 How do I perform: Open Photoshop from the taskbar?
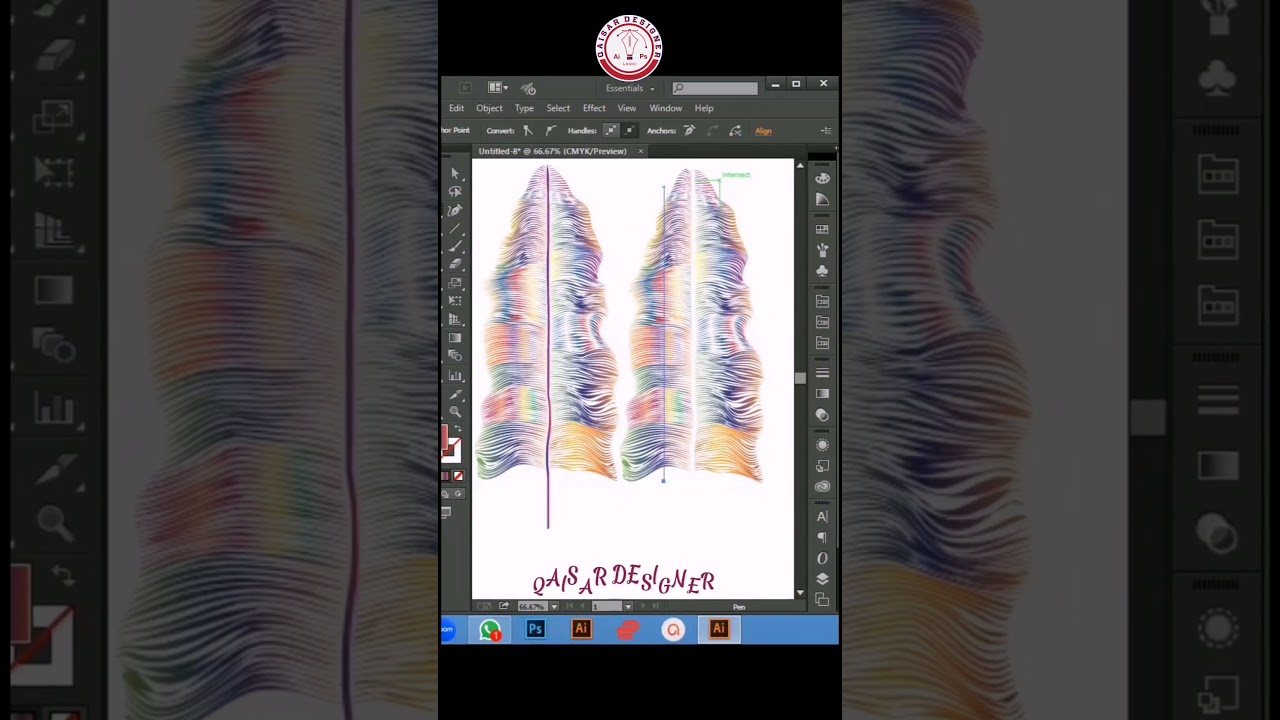point(535,630)
